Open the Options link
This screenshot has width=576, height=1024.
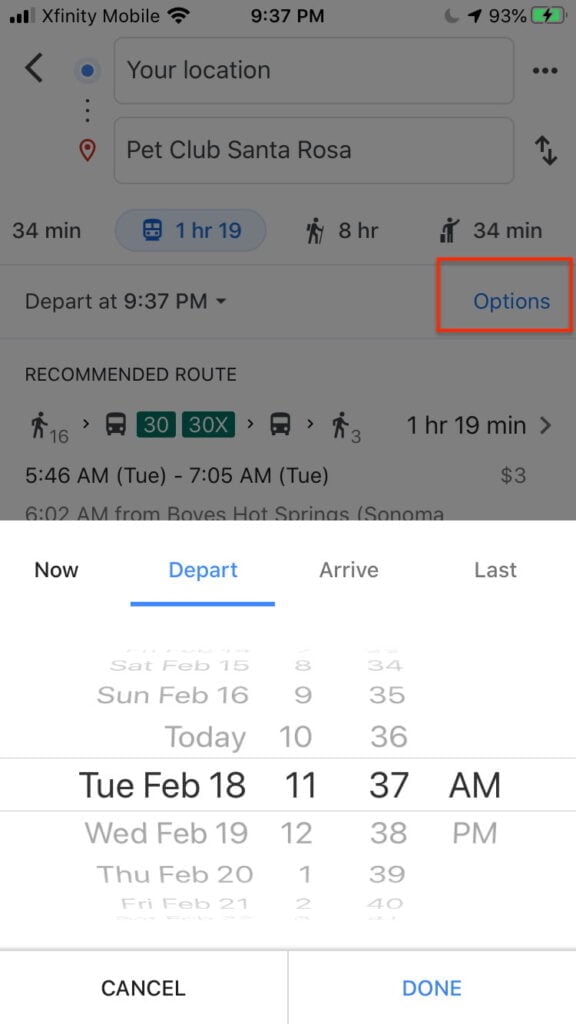[511, 302]
